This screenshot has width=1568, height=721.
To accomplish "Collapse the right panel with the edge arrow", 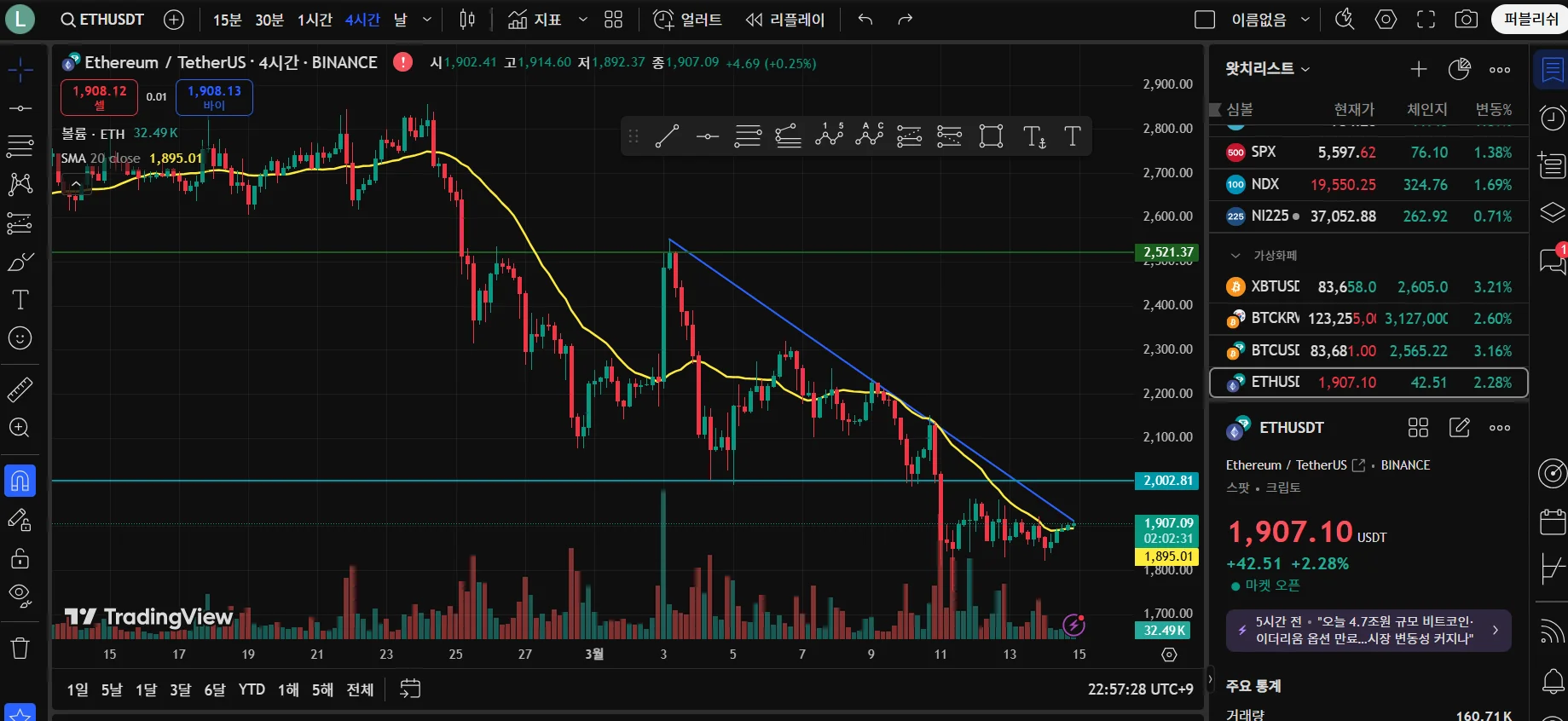I will (1209, 680).
